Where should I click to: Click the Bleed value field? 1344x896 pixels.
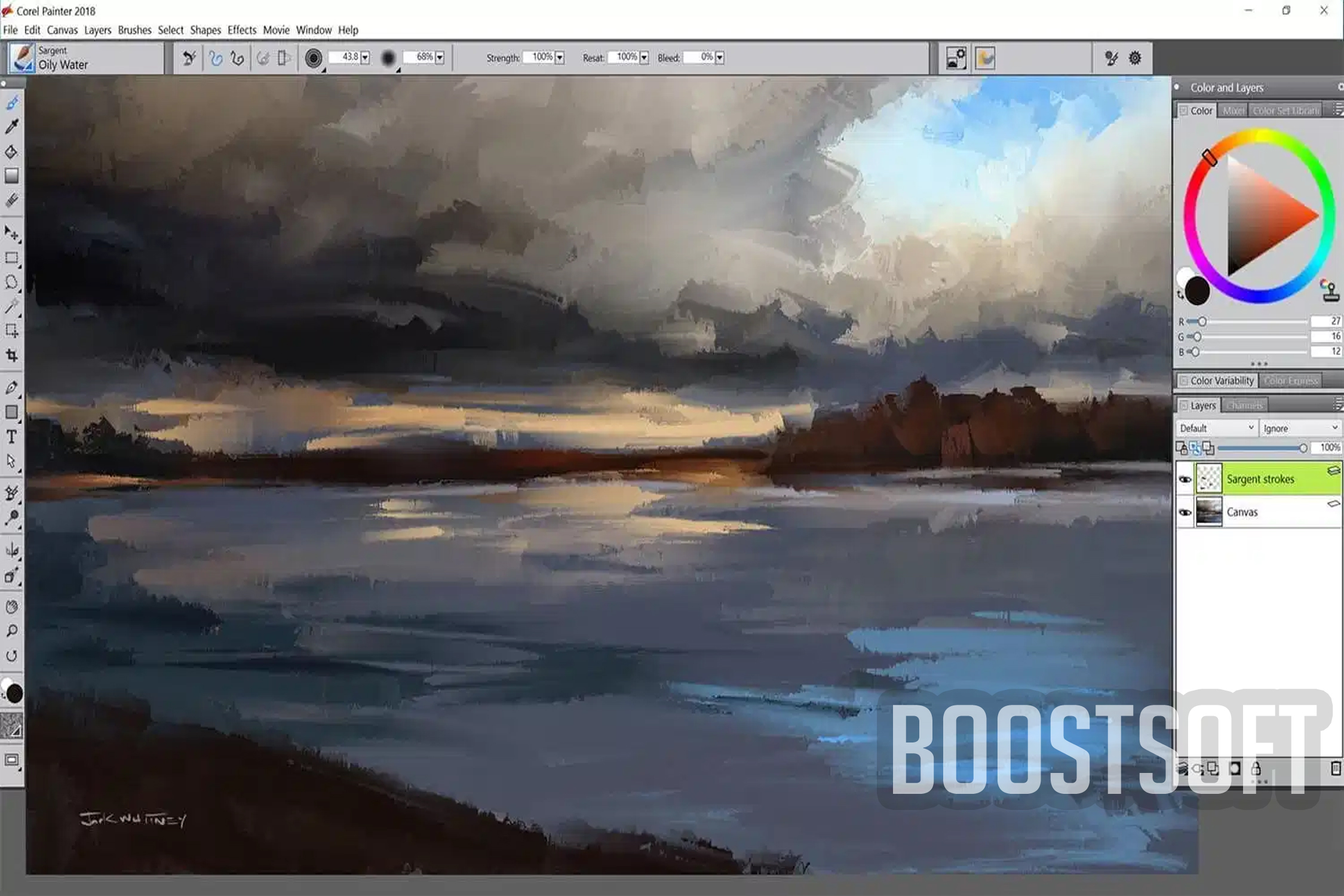(x=699, y=57)
